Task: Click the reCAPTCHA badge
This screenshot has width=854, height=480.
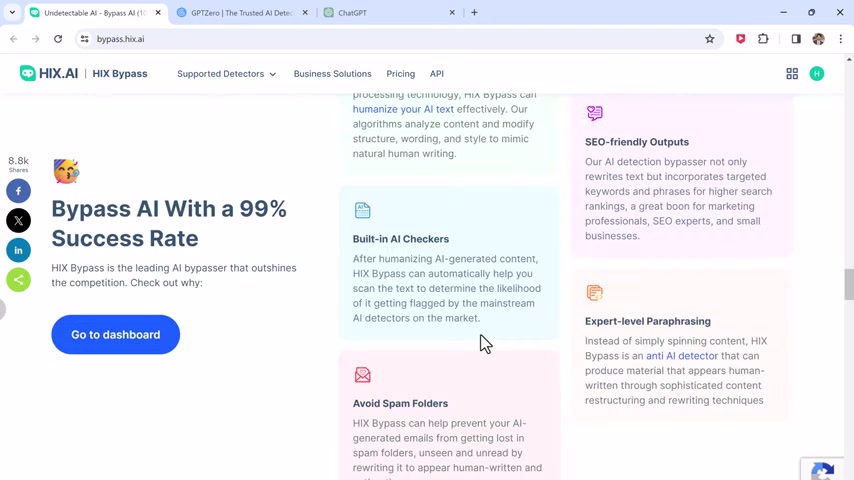Action: pos(824,469)
